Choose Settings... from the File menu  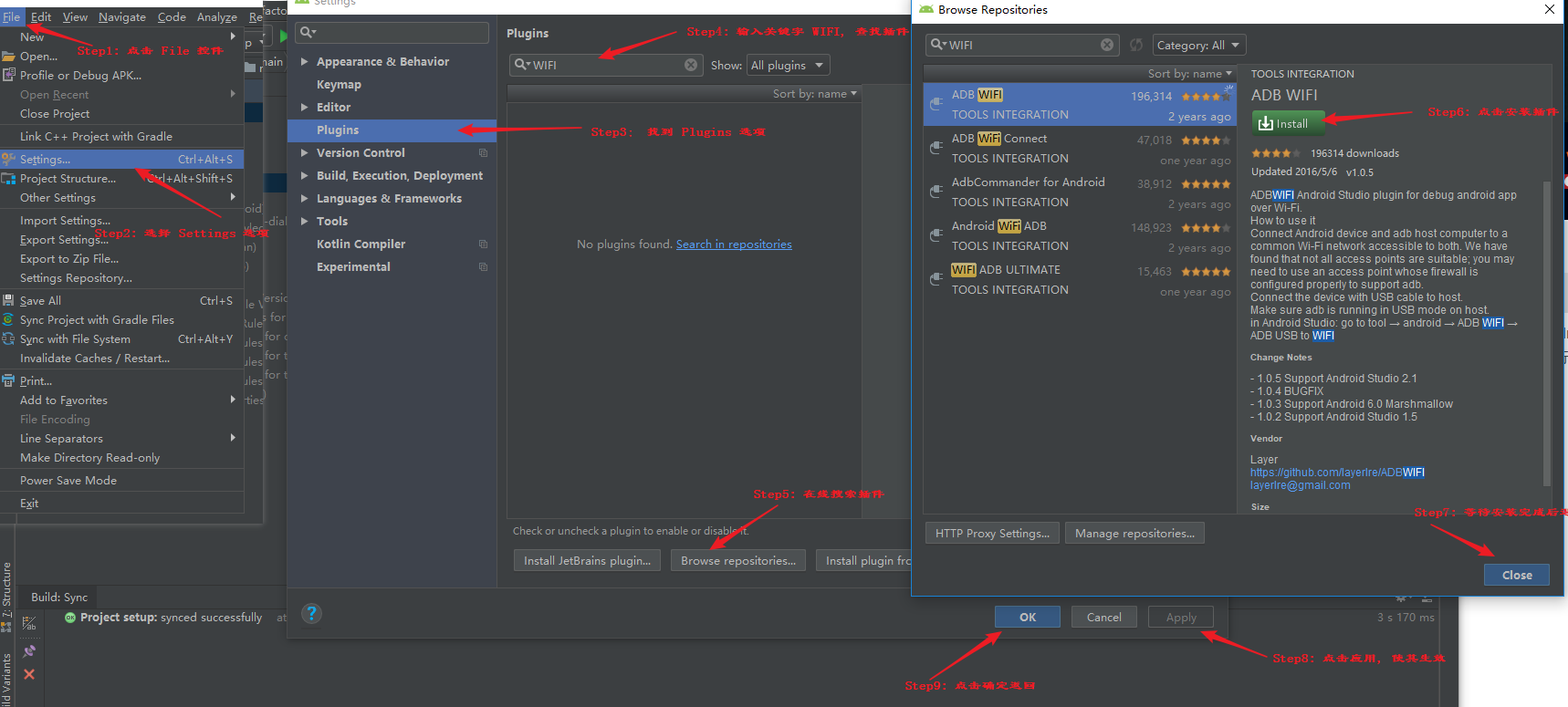coord(122,159)
